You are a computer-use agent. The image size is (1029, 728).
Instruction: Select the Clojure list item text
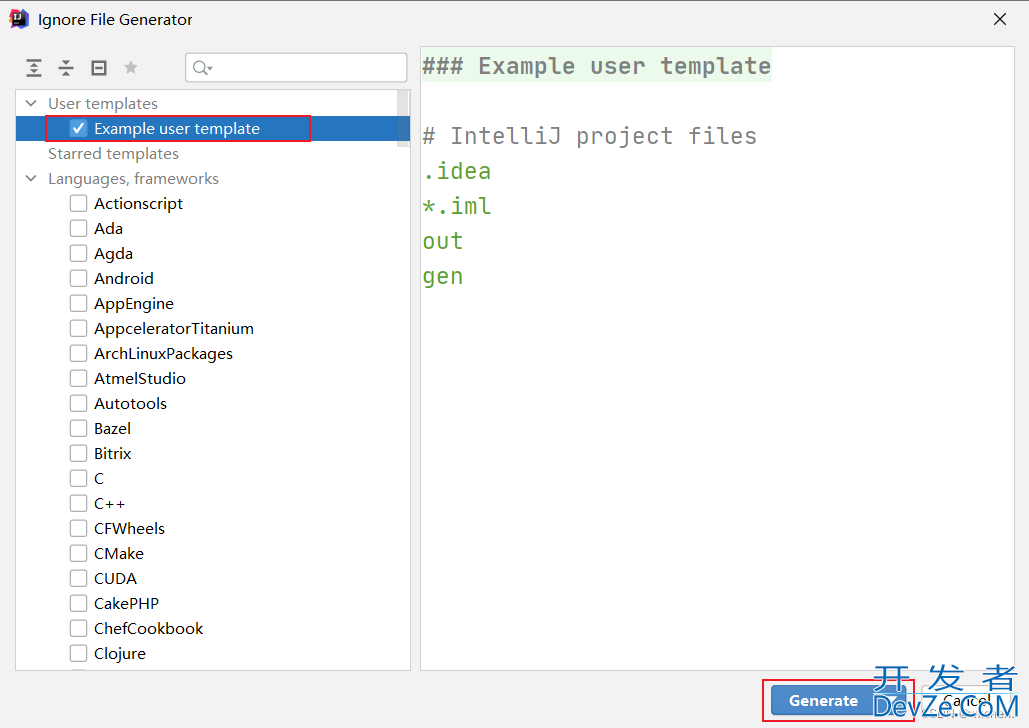tap(119, 654)
